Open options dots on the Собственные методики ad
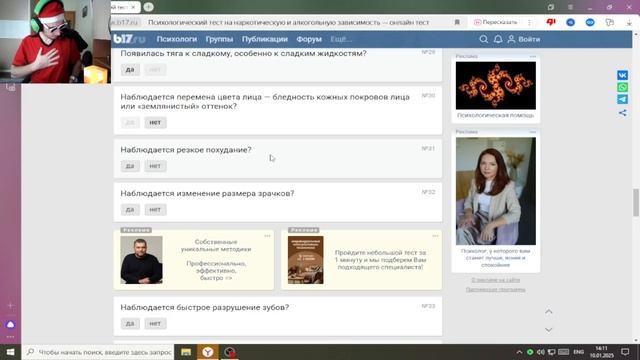Viewport: 640px width, 360px height. point(267,236)
